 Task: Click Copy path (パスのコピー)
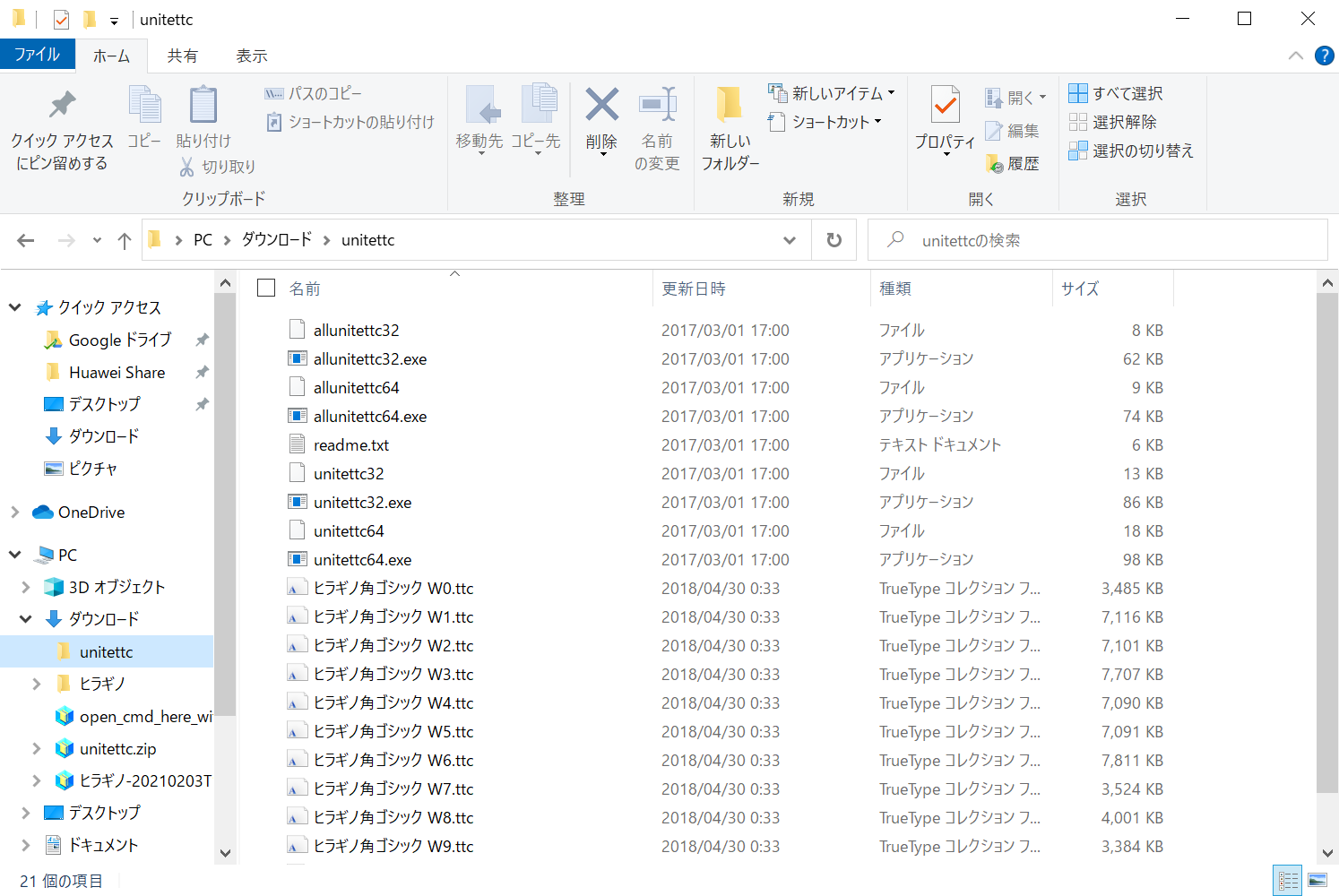pos(313,93)
